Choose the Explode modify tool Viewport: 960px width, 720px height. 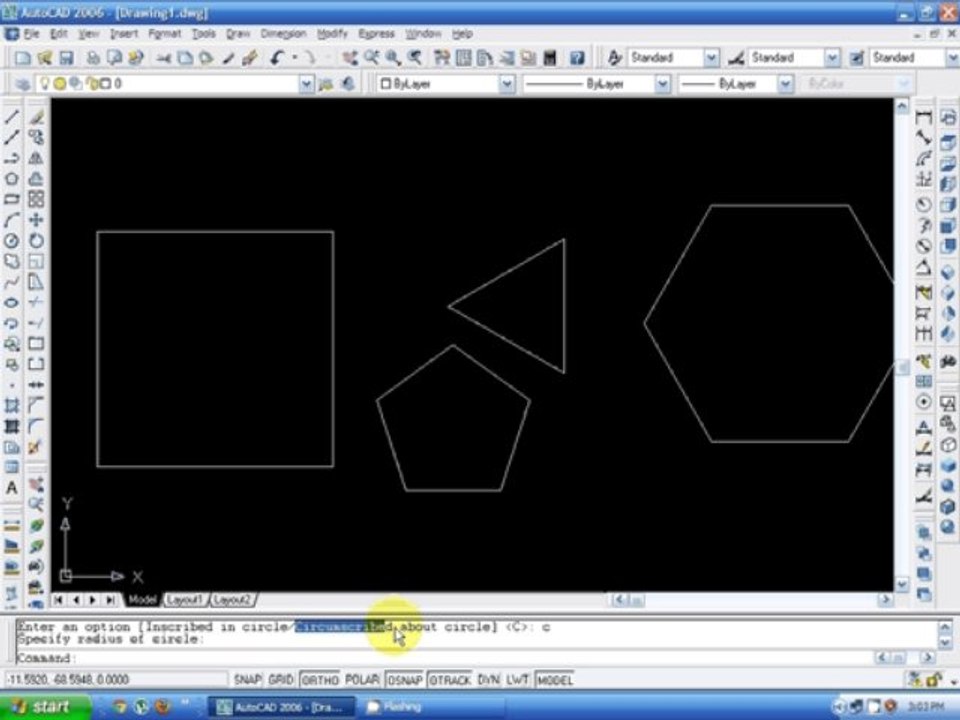pyautogui.click(x=36, y=447)
